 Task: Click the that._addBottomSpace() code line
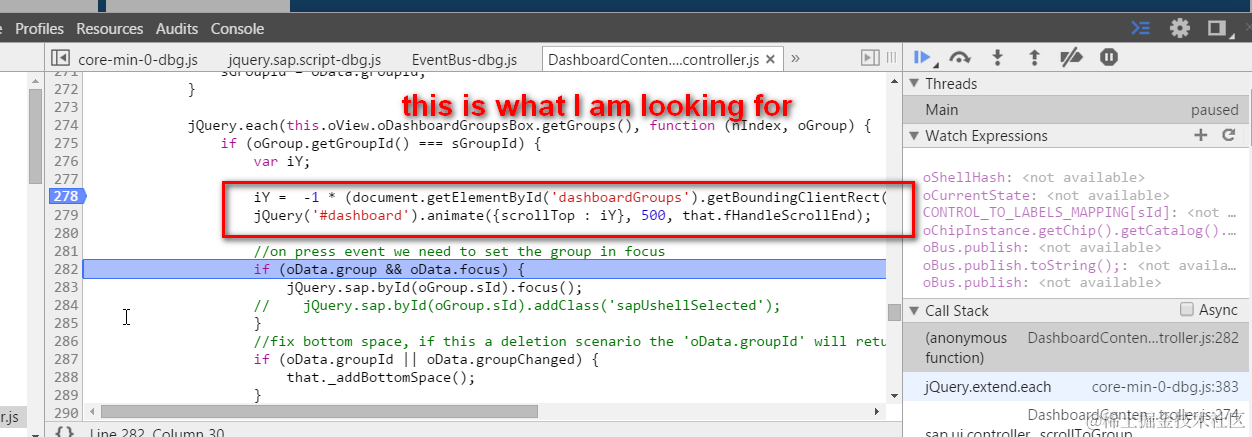380,378
